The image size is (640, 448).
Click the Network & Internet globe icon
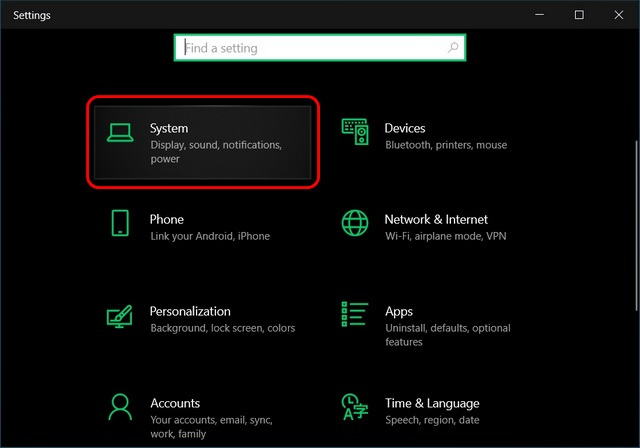pyautogui.click(x=355, y=223)
